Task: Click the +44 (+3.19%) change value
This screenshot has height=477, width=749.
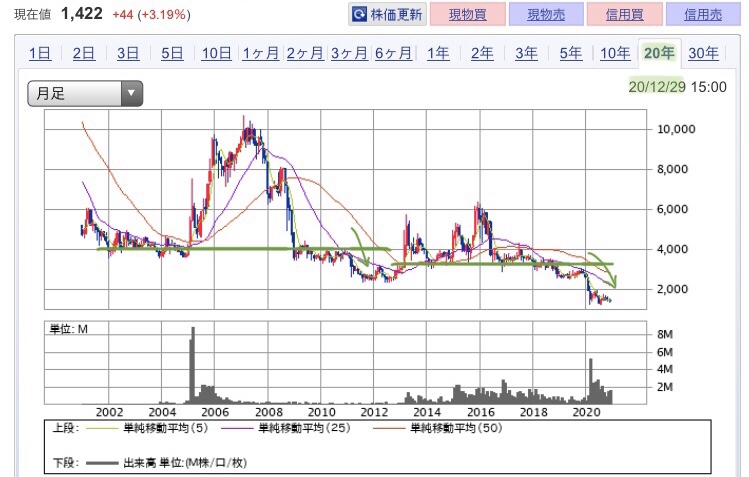Action: click(x=151, y=15)
